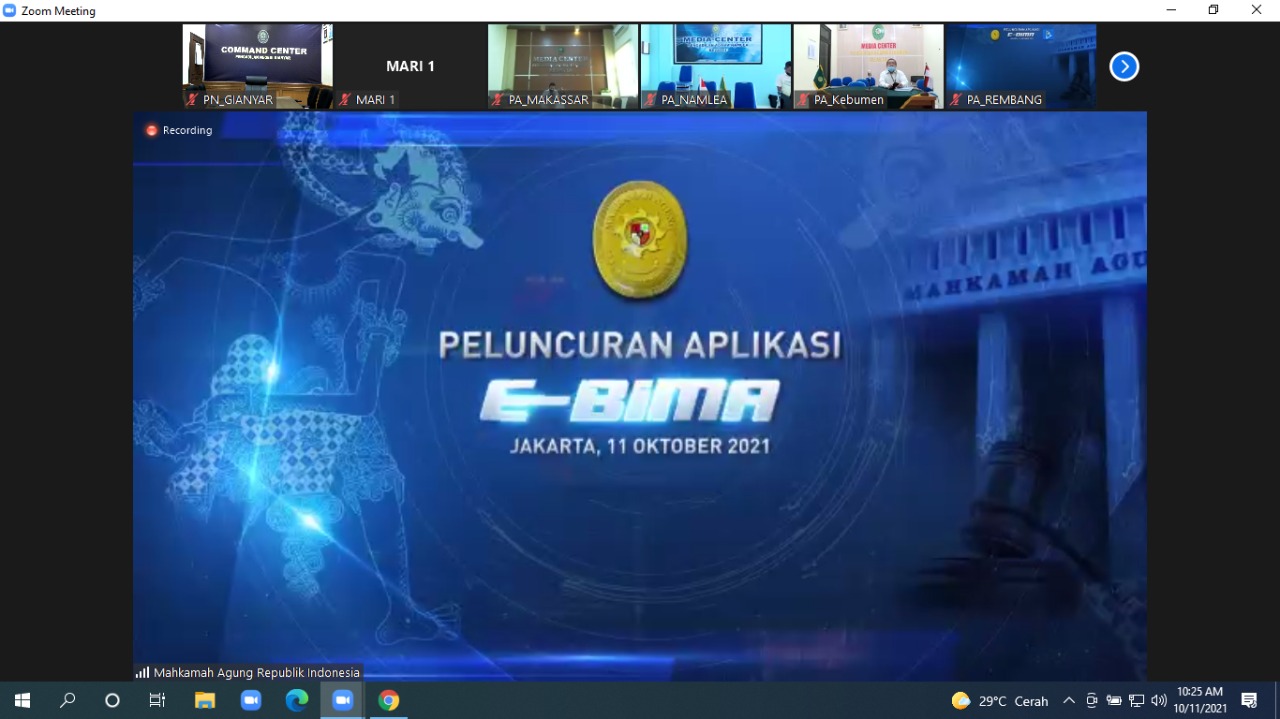Open the clock showing 10:25 AM
Viewport: 1280px width, 719px height.
[x=1200, y=700]
